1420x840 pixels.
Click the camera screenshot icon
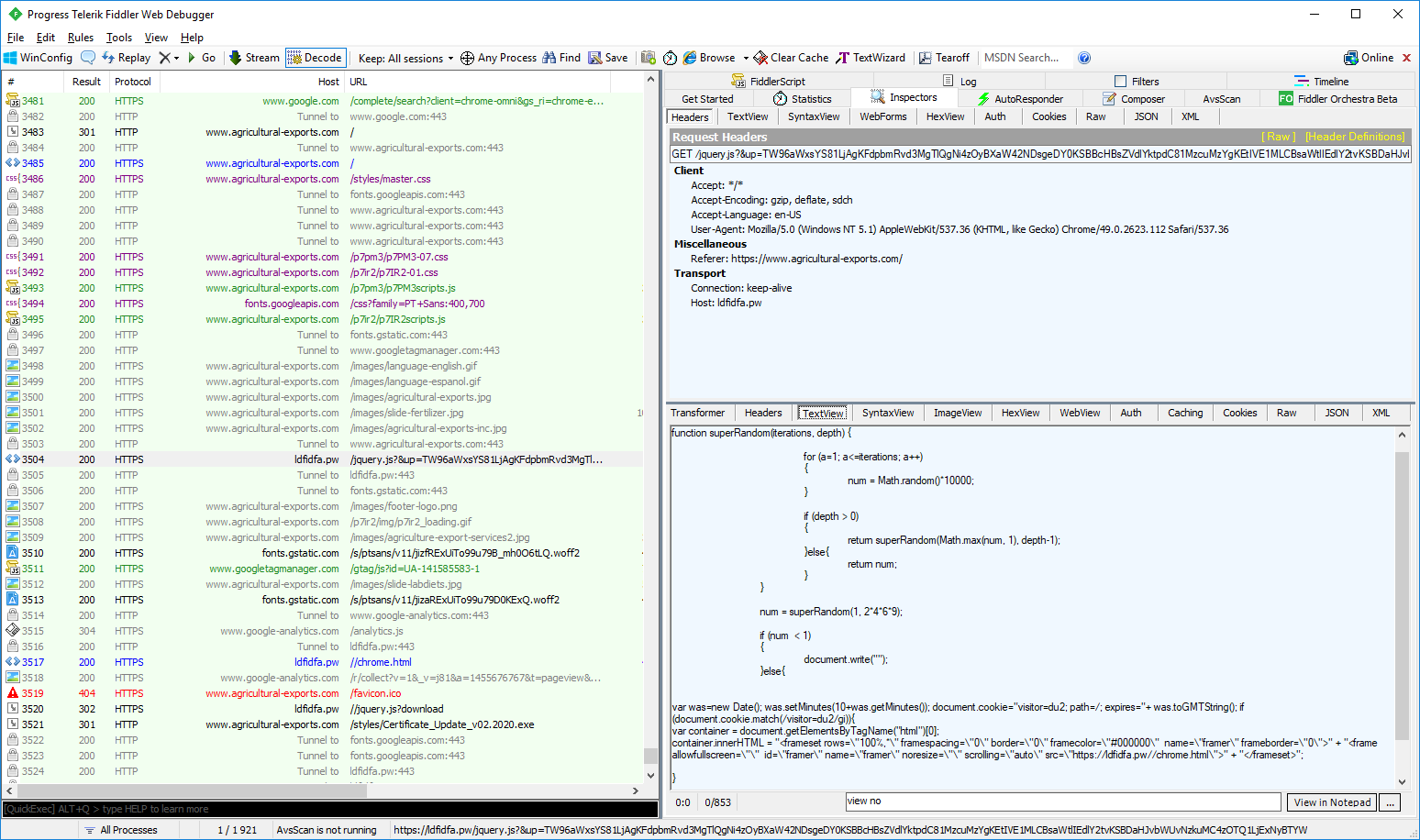[649, 58]
